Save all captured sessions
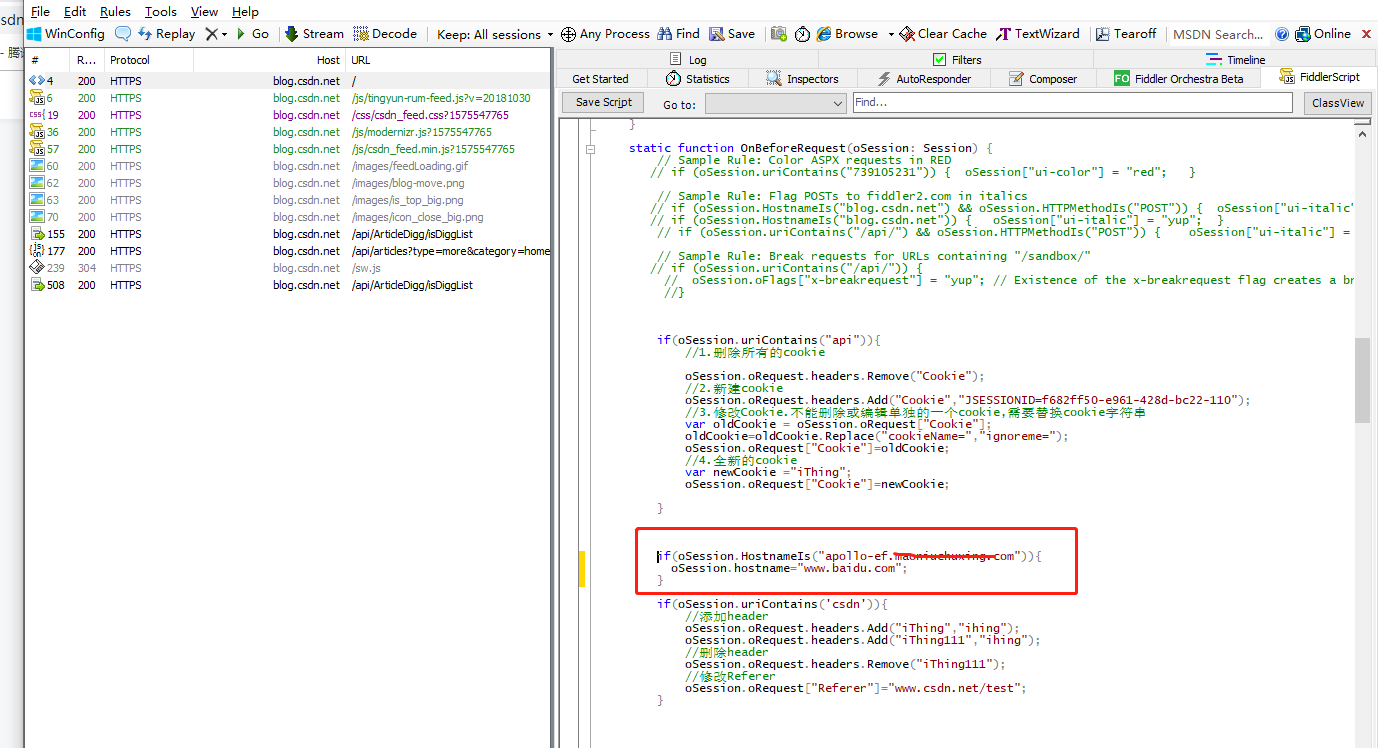 coord(731,33)
